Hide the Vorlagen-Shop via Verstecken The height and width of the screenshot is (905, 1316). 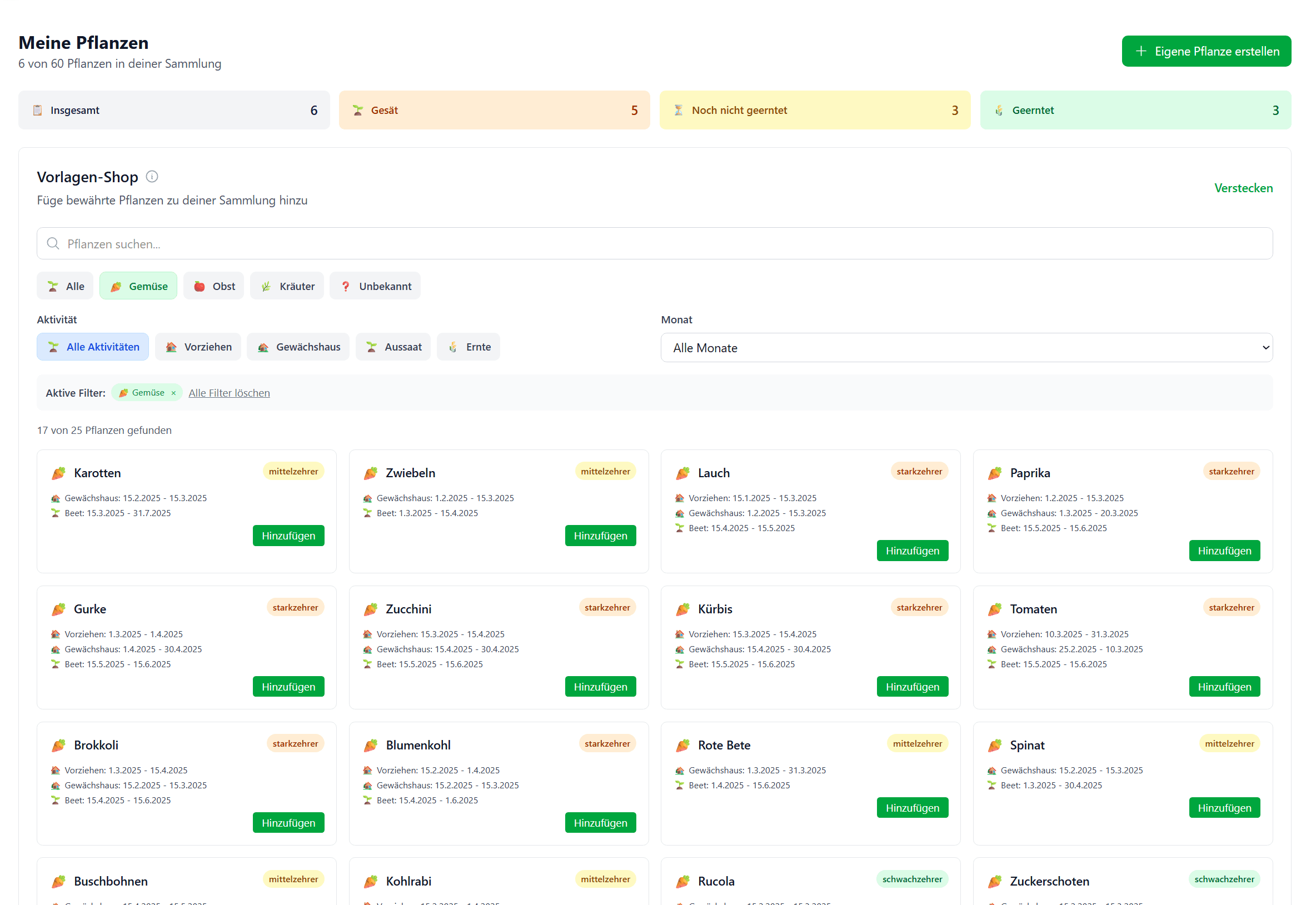pyautogui.click(x=1243, y=188)
